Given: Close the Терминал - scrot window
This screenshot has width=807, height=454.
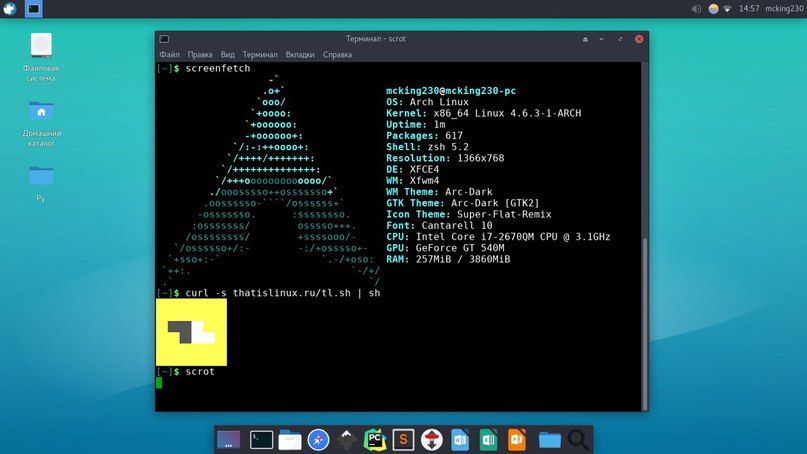Looking at the screenshot, I should [639, 39].
